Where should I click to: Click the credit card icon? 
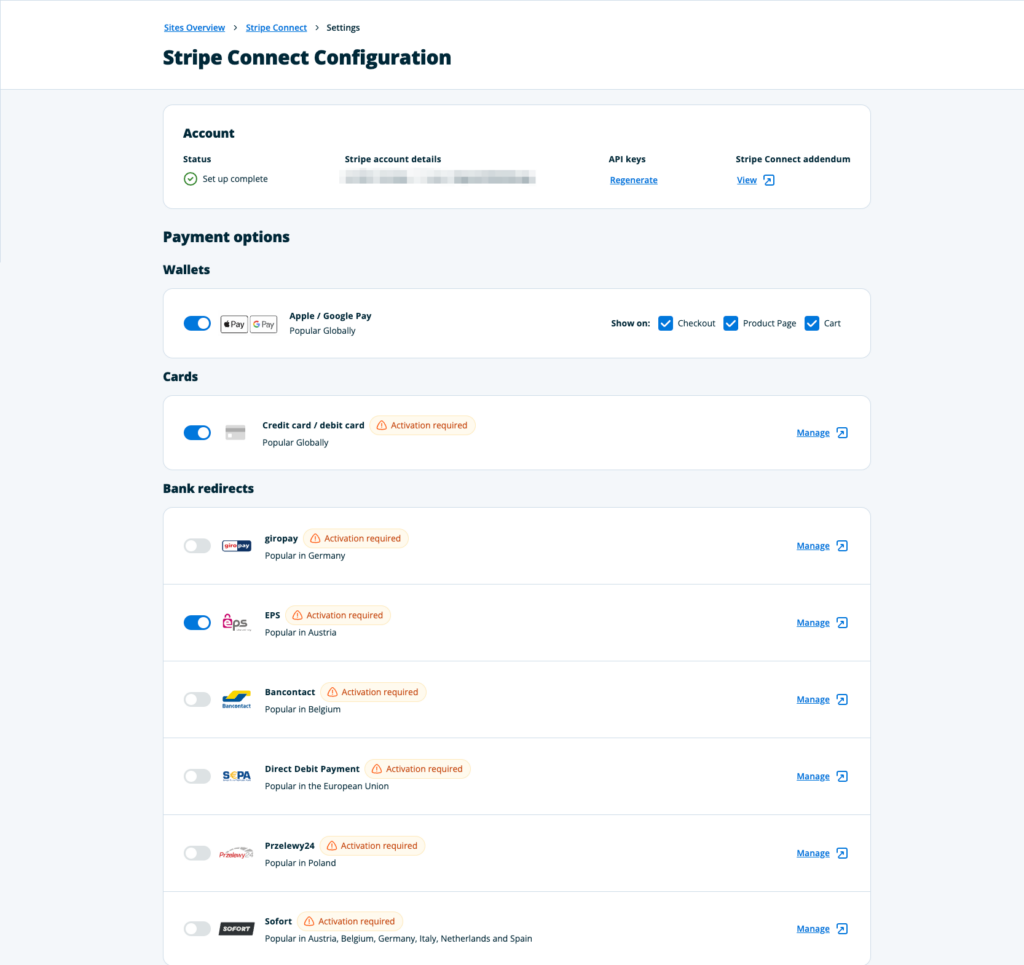235,433
